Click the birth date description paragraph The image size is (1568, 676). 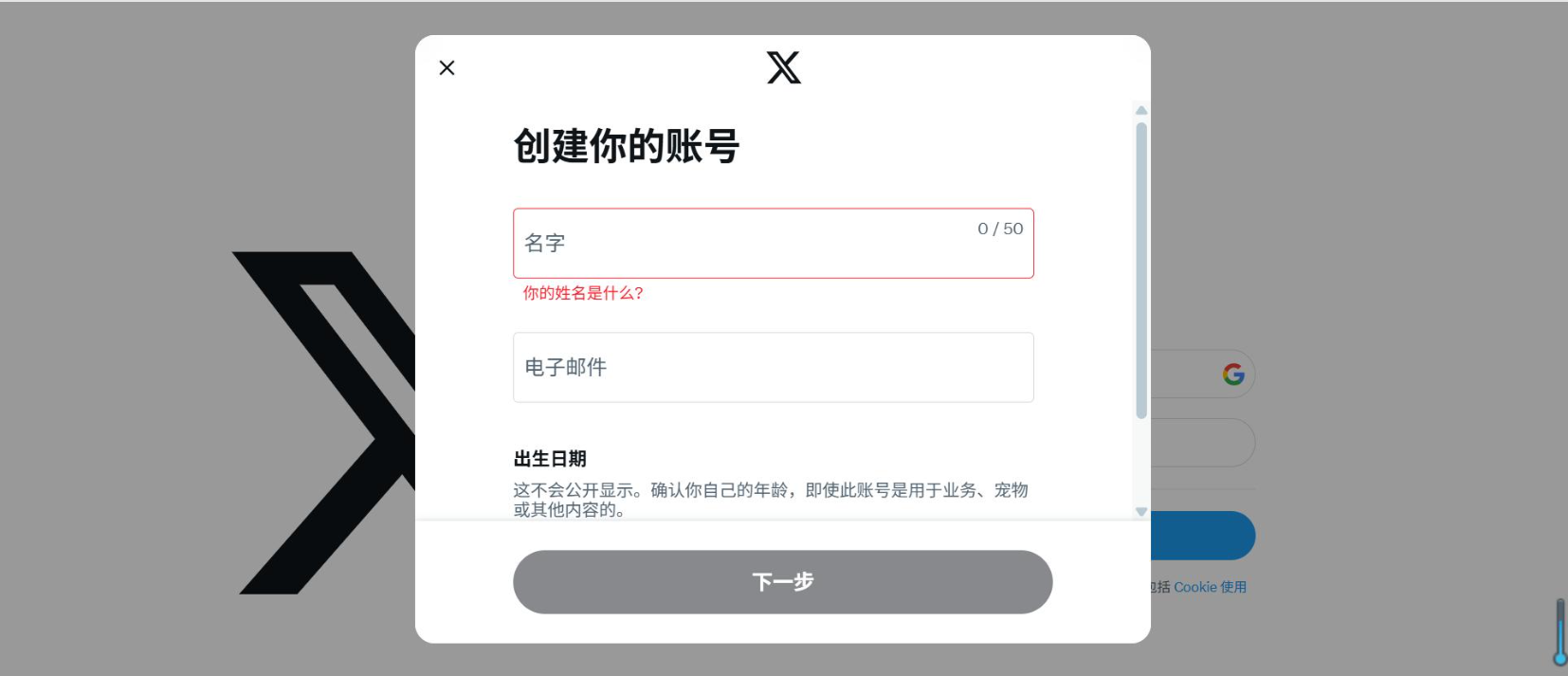click(x=770, y=500)
